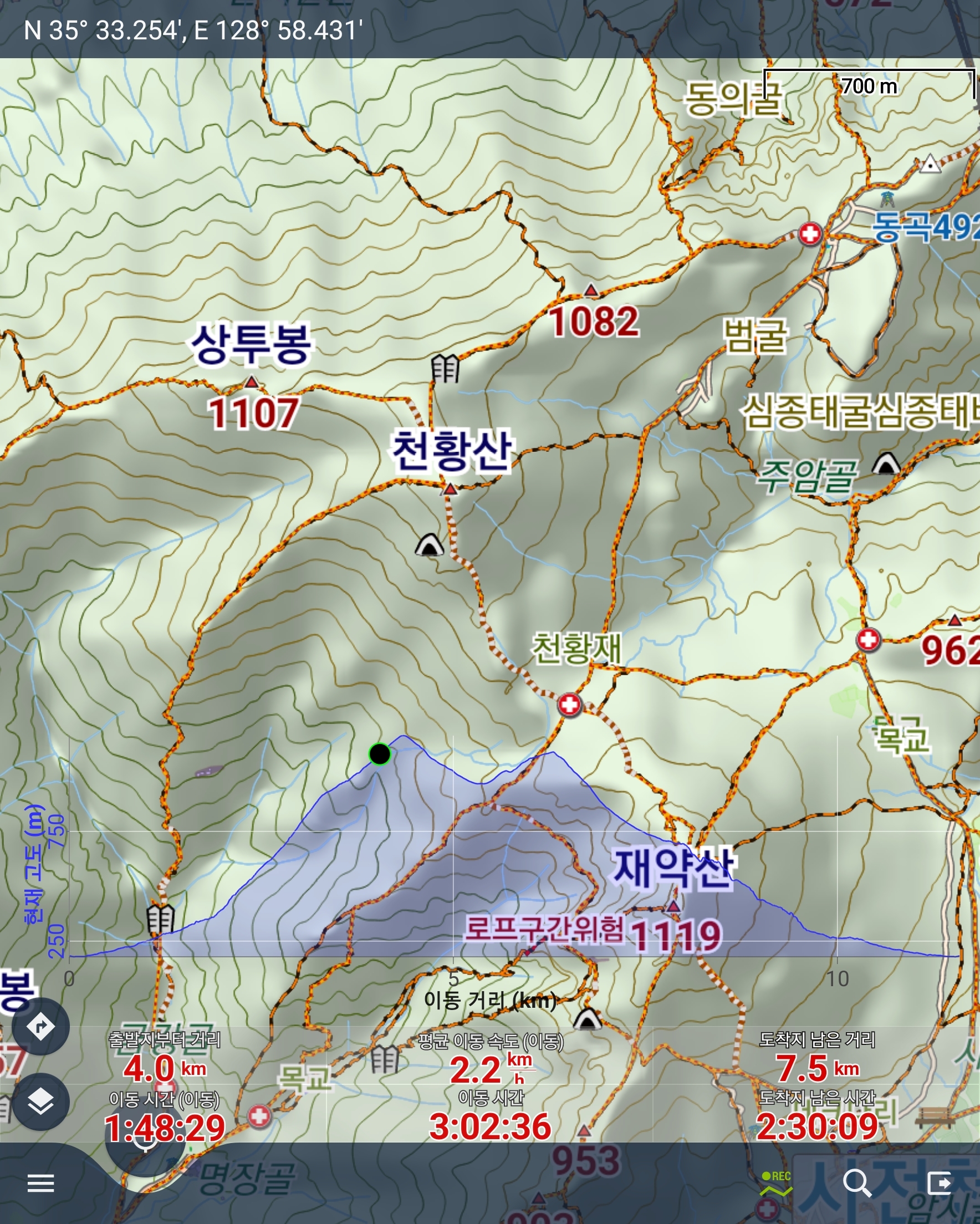Tap the GPS coordinates in top bar
The height and width of the screenshot is (1224, 980).
[193, 29]
